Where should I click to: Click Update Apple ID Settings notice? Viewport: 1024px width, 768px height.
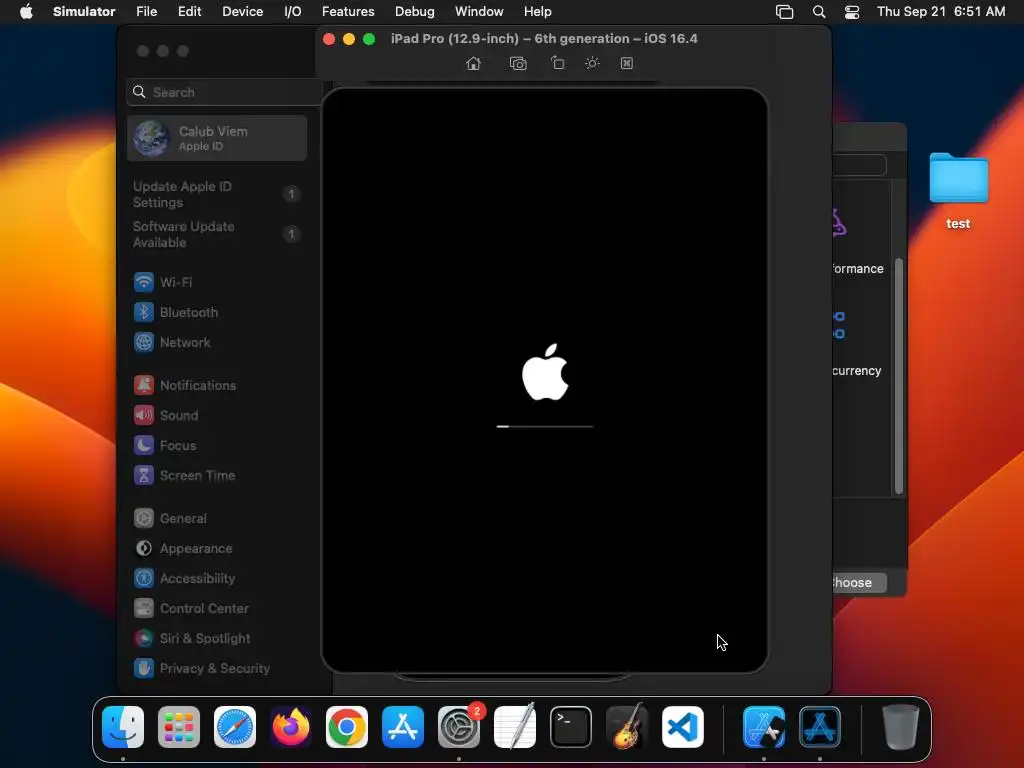point(217,195)
